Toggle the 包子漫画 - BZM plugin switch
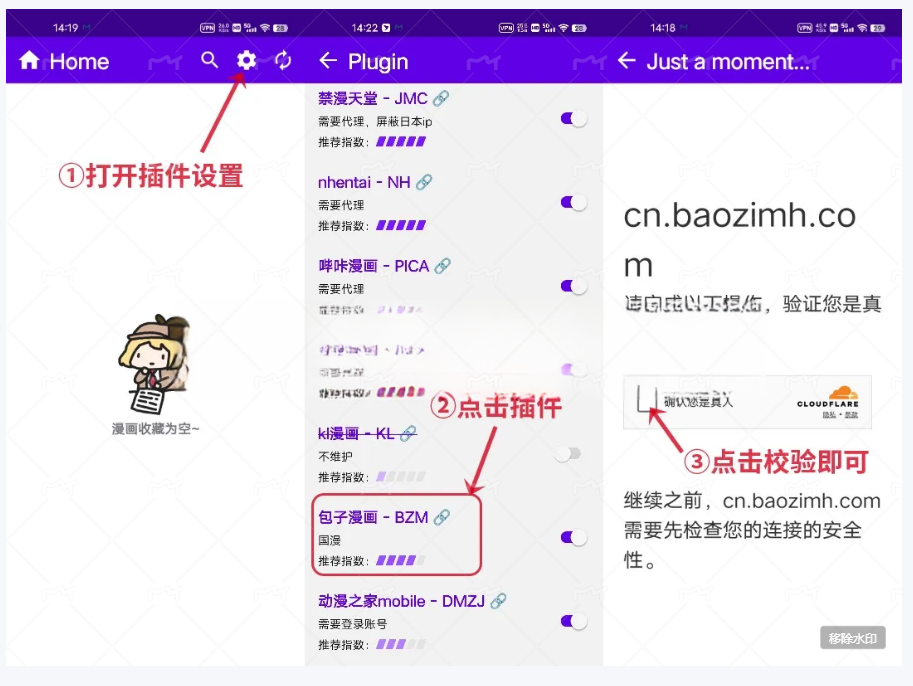The height and width of the screenshot is (686, 913). point(574,538)
